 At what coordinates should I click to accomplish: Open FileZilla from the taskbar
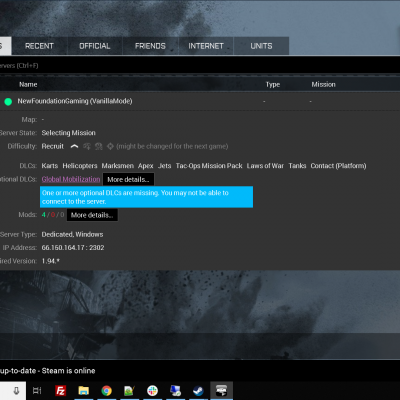[x=60, y=391]
